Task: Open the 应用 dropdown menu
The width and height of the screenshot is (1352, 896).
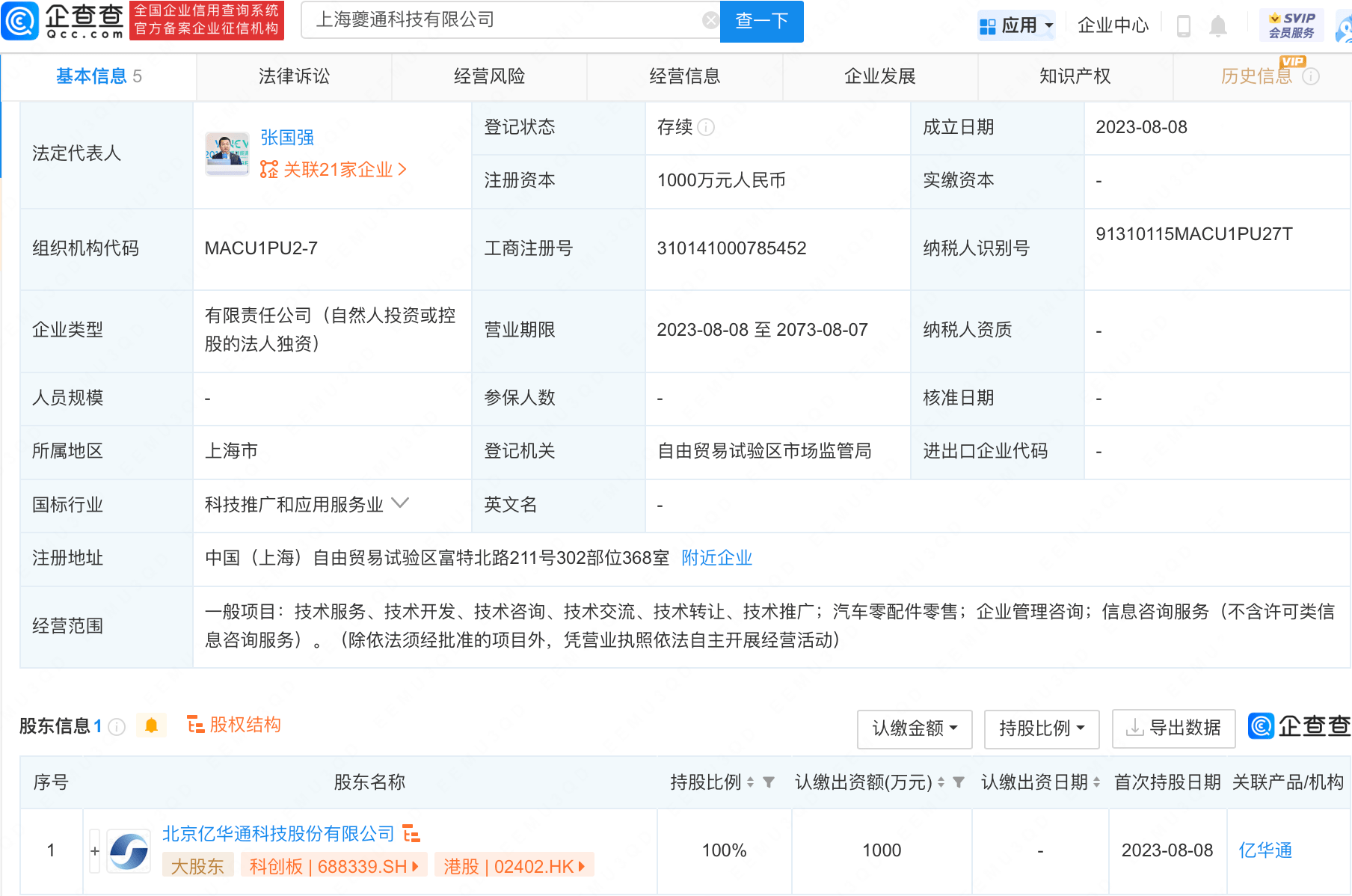Action: click(1016, 26)
